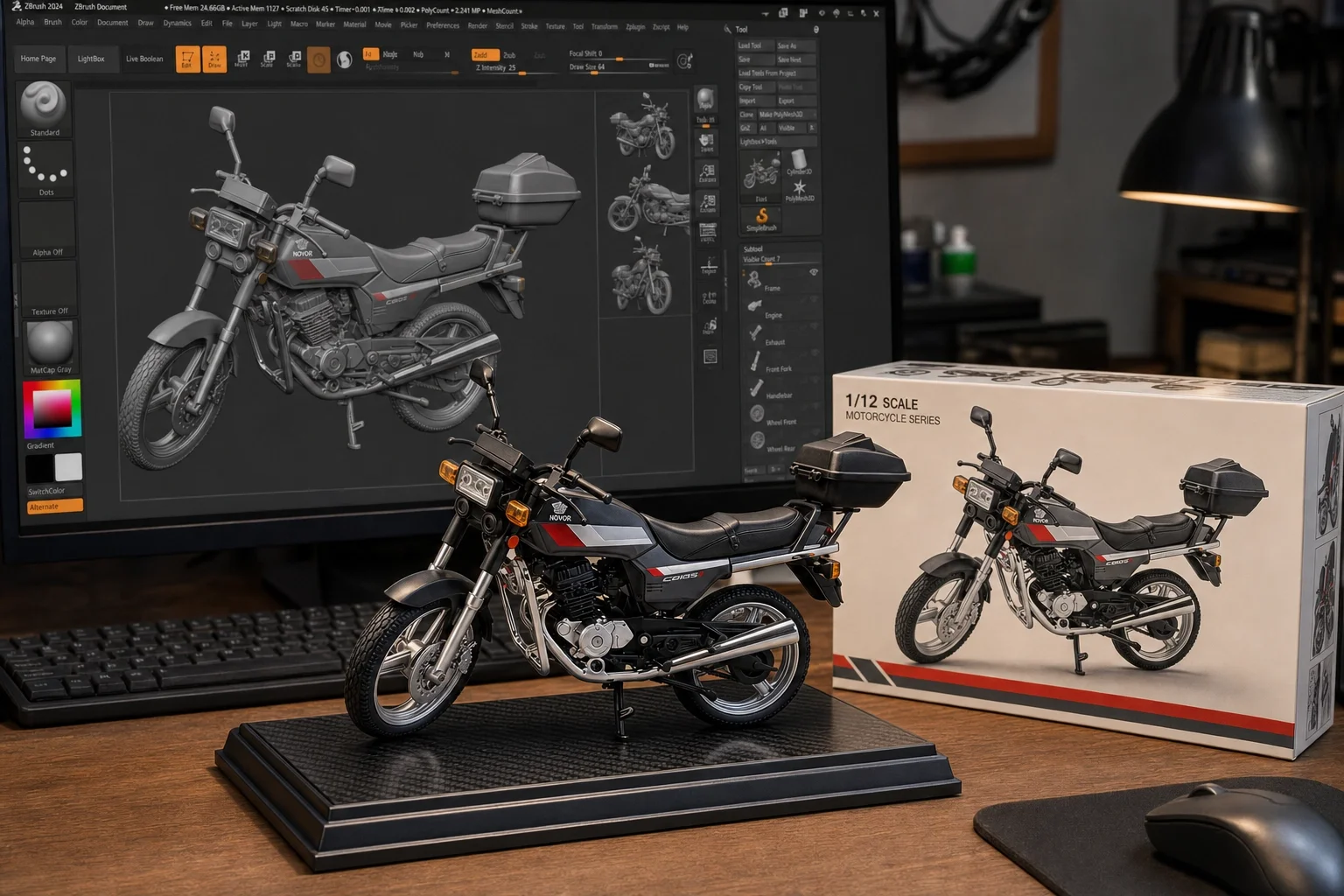The image size is (1344, 896).
Task: Select the Wheel Rear subtool
Action: click(x=782, y=442)
